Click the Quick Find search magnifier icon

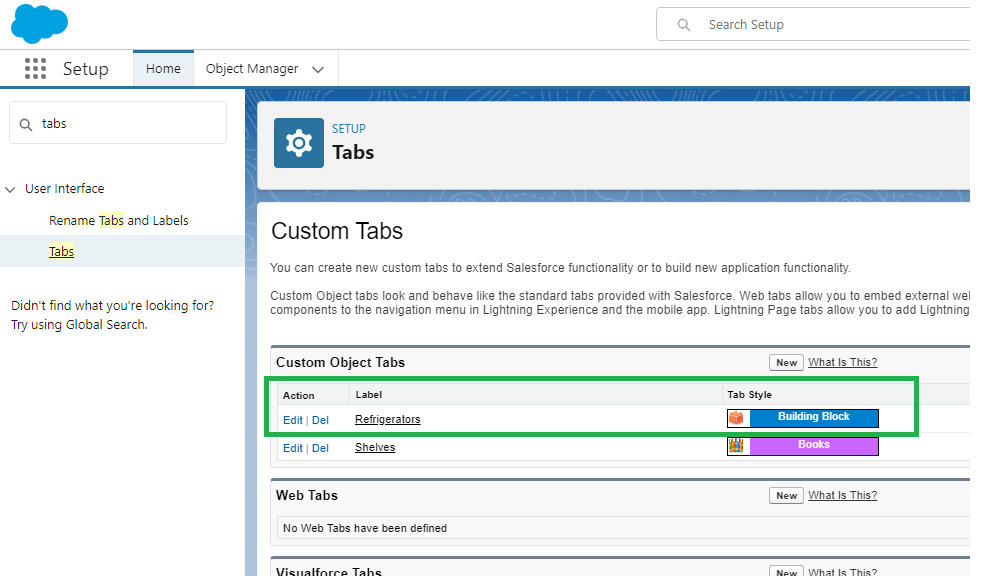point(26,124)
